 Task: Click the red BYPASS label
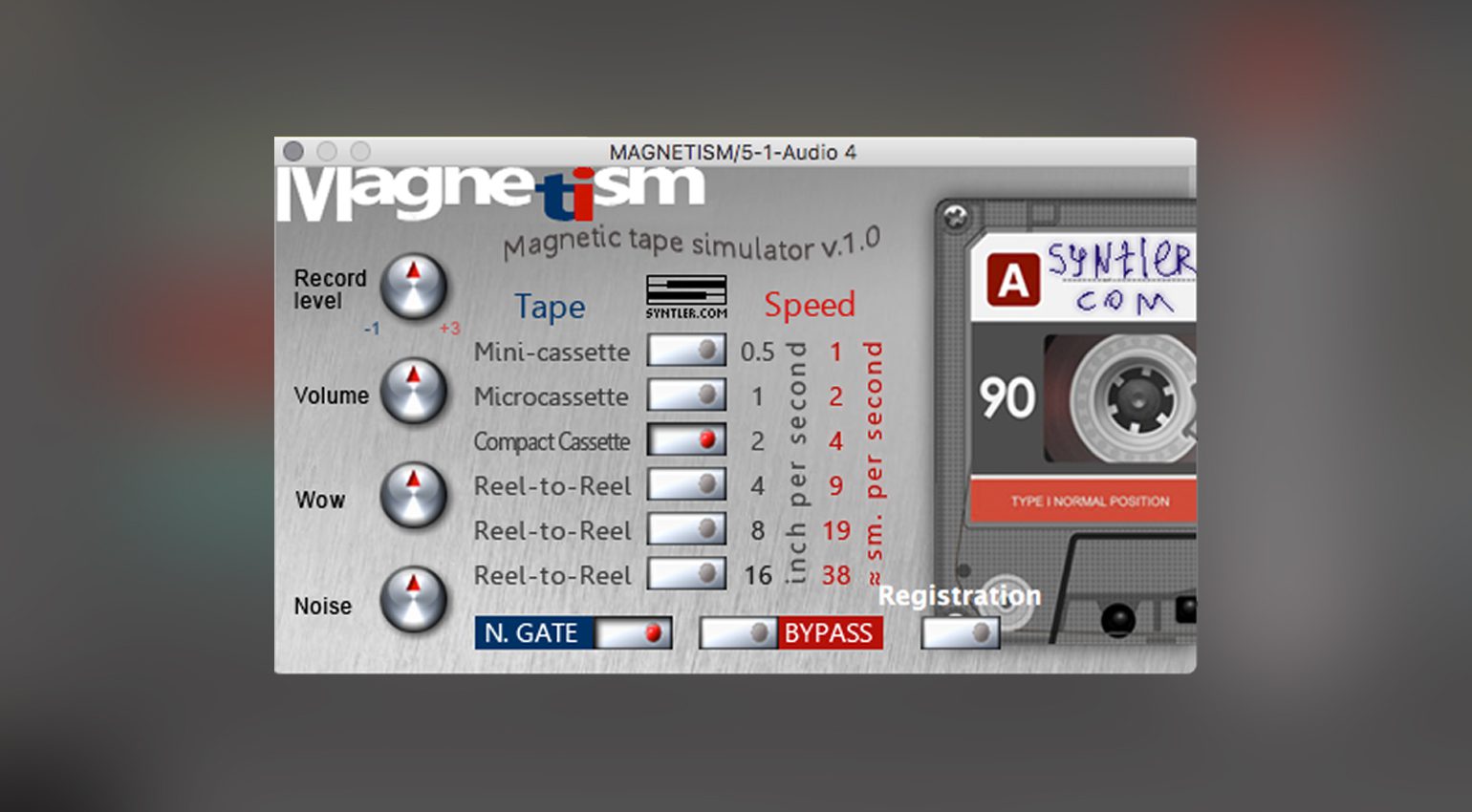829,632
